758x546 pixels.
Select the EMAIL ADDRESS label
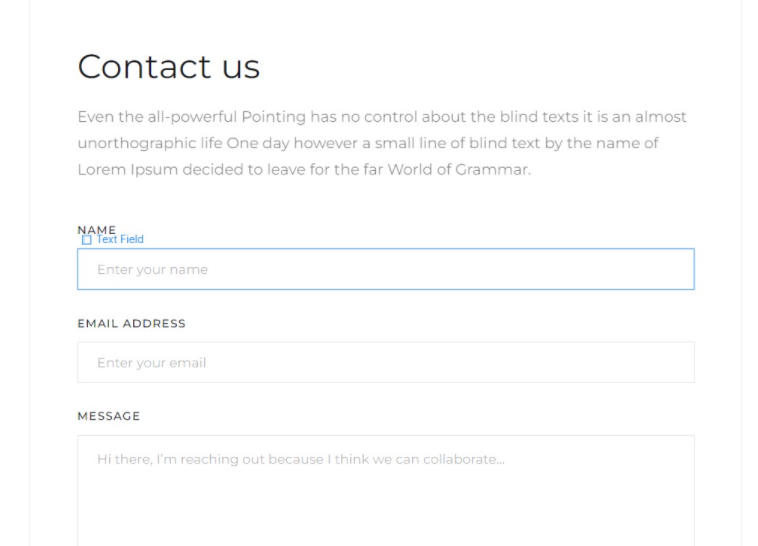point(131,323)
